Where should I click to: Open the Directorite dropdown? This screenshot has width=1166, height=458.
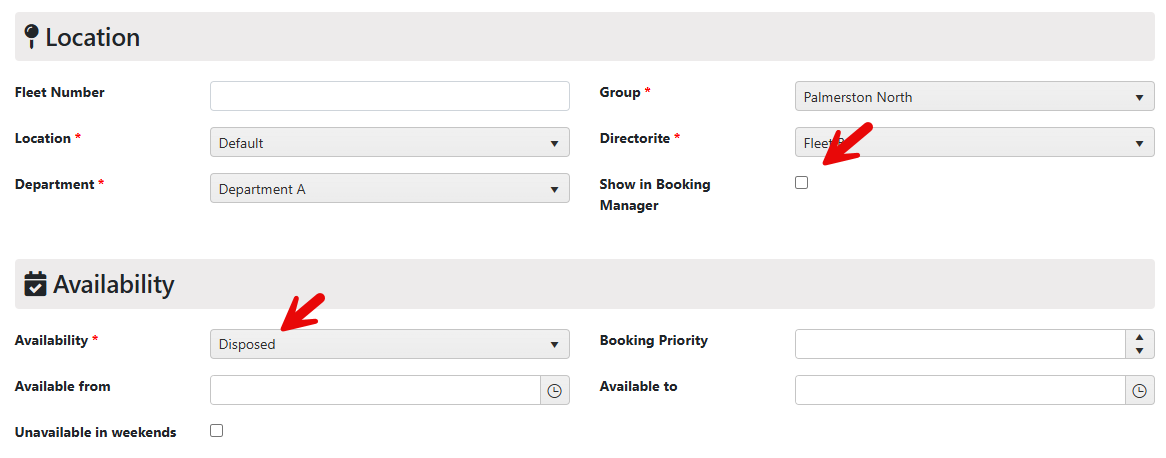974,143
